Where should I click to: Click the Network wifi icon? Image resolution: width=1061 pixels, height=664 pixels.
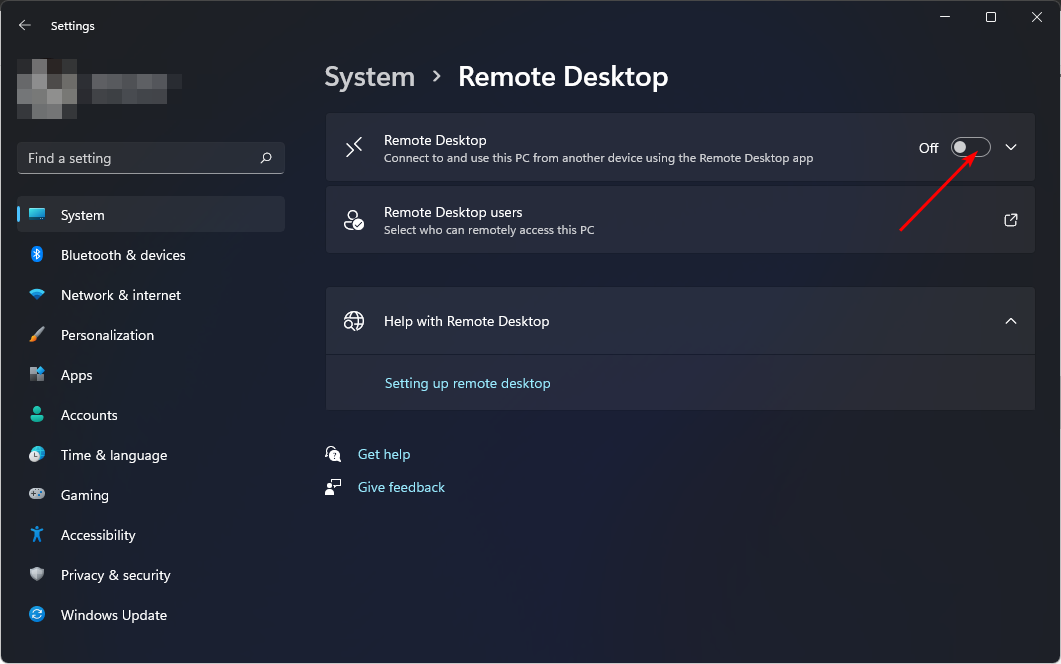tap(37, 294)
